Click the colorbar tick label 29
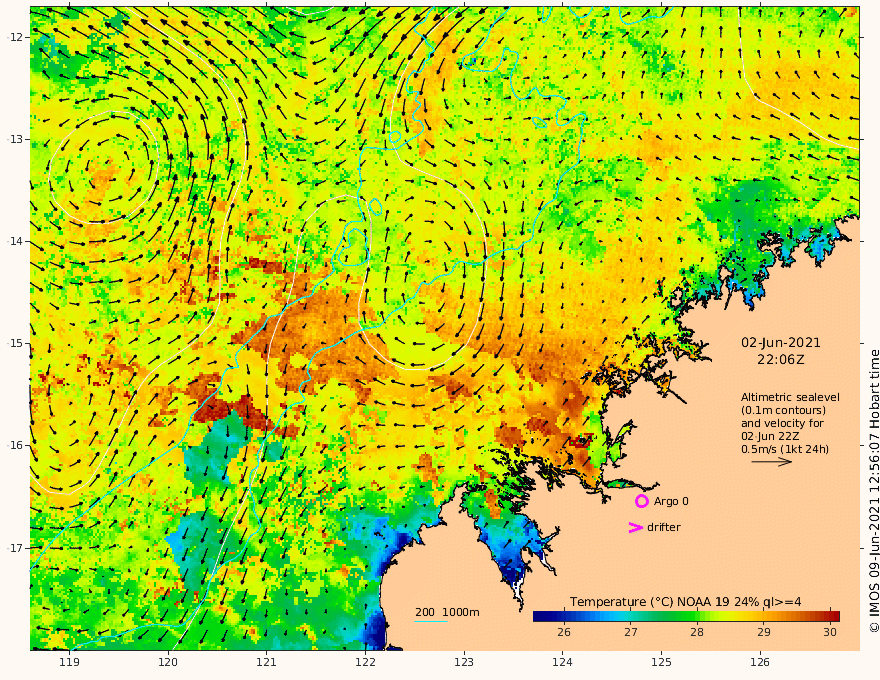Viewport: 880px width, 680px height. [763, 632]
